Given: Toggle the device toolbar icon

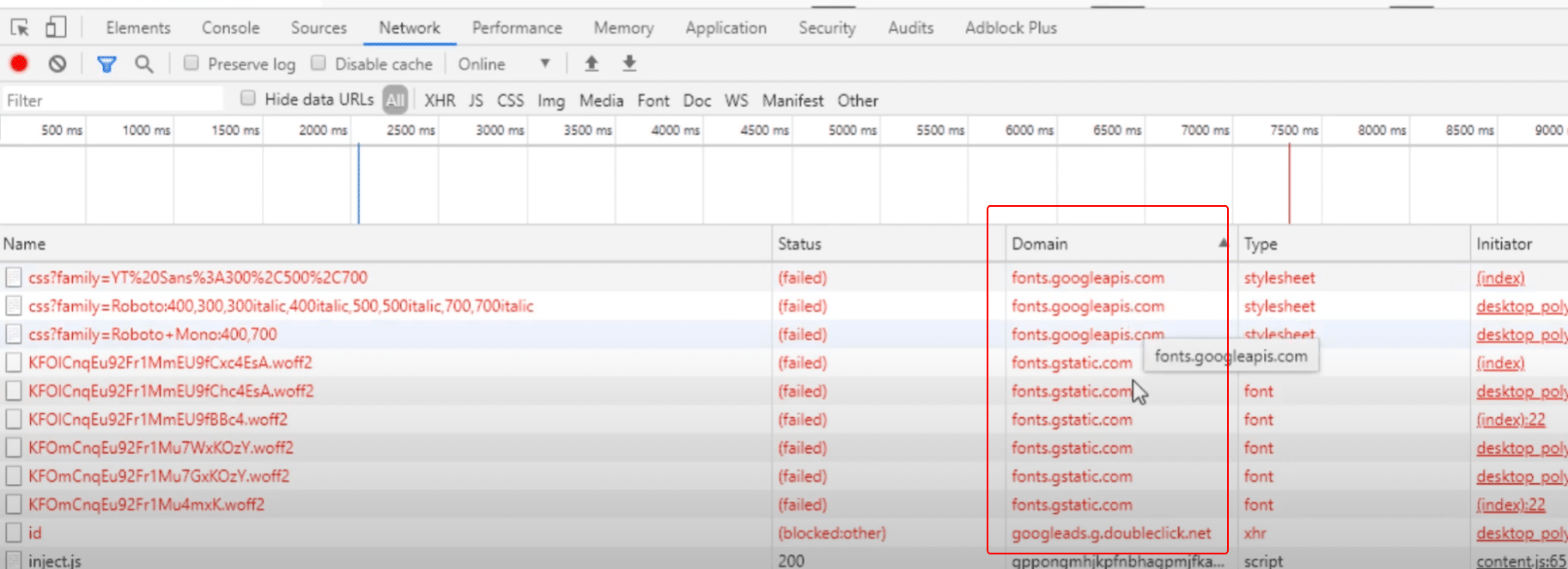Looking at the screenshot, I should (x=55, y=27).
